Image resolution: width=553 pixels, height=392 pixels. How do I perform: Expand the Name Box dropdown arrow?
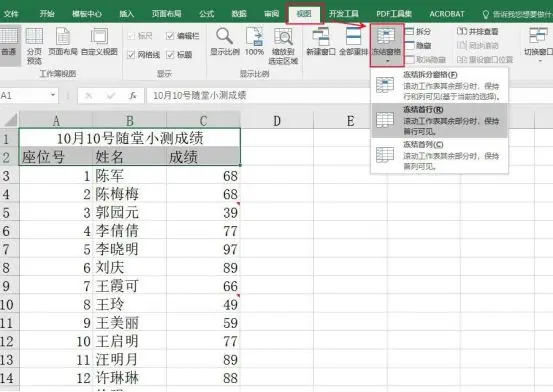pyautogui.click(x=53, y=95)
